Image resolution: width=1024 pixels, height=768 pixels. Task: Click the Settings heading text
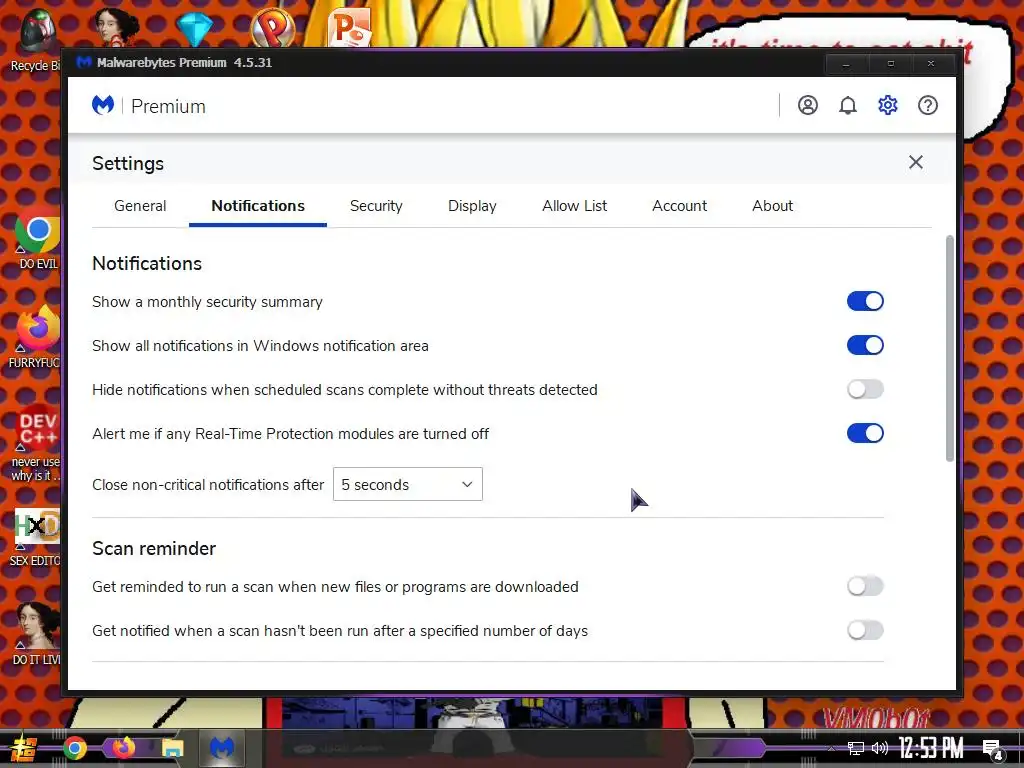128,163
